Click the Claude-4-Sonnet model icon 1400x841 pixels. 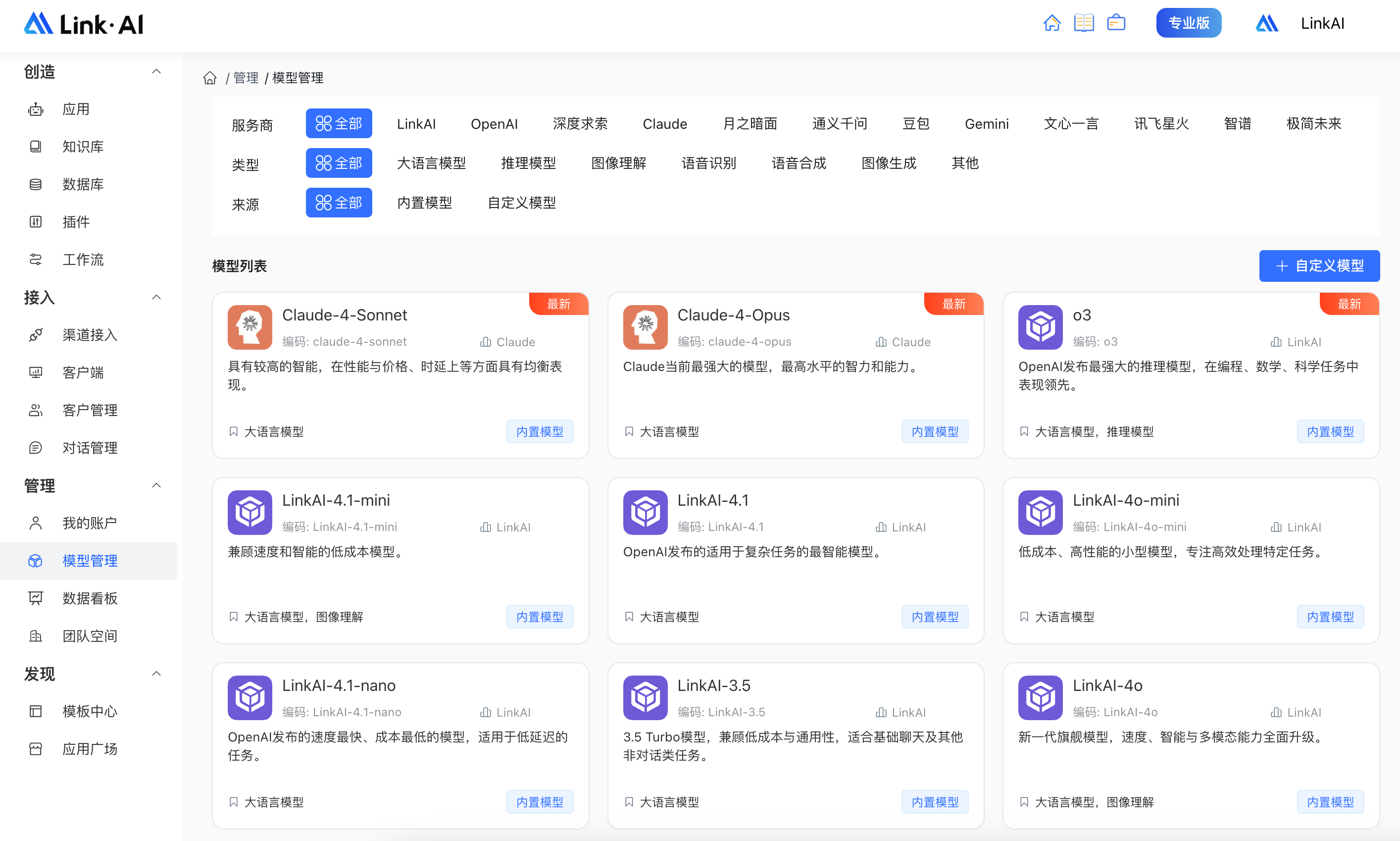coord(250,327)
